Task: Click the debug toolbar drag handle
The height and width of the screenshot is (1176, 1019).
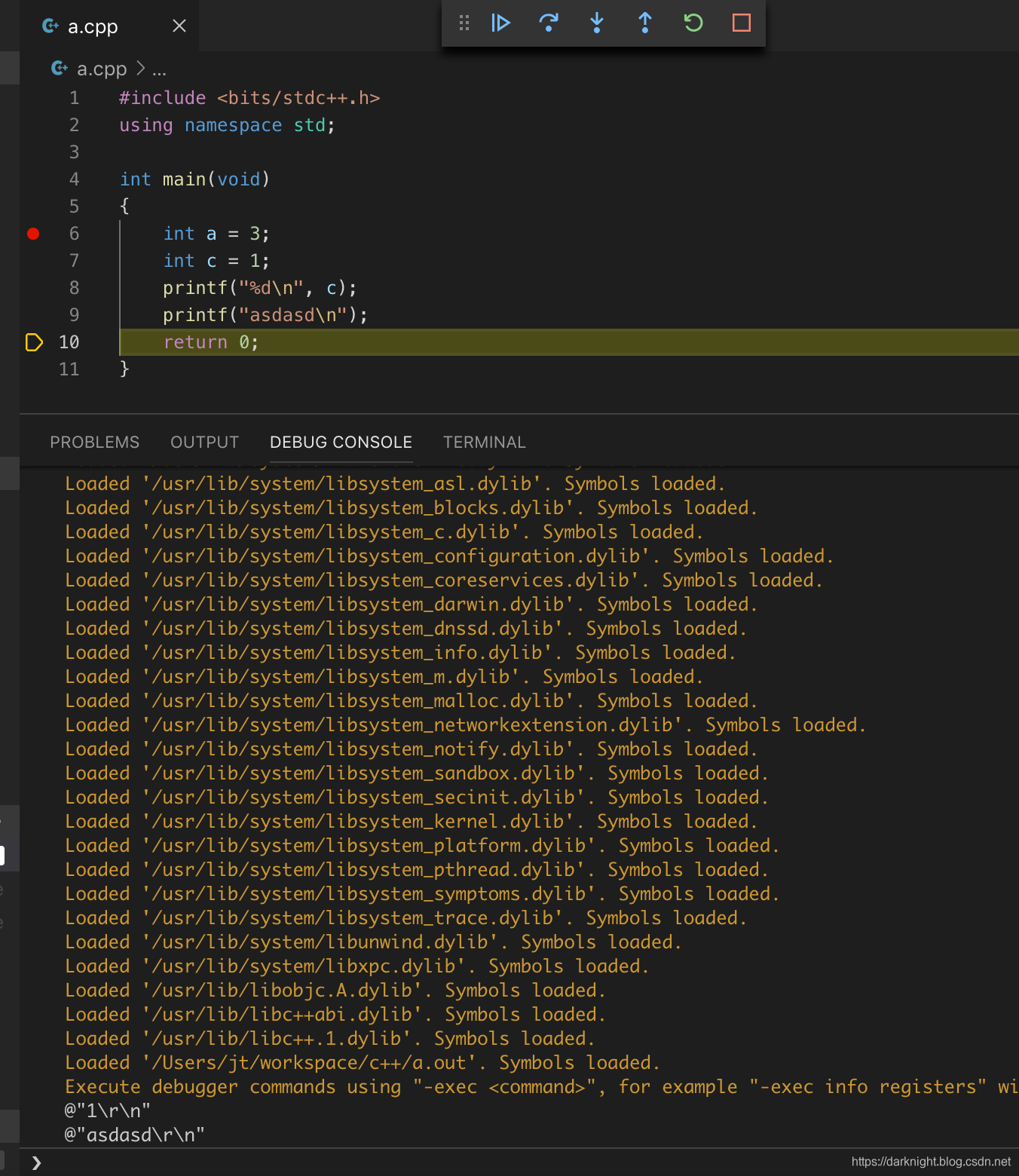Action: 464,23
